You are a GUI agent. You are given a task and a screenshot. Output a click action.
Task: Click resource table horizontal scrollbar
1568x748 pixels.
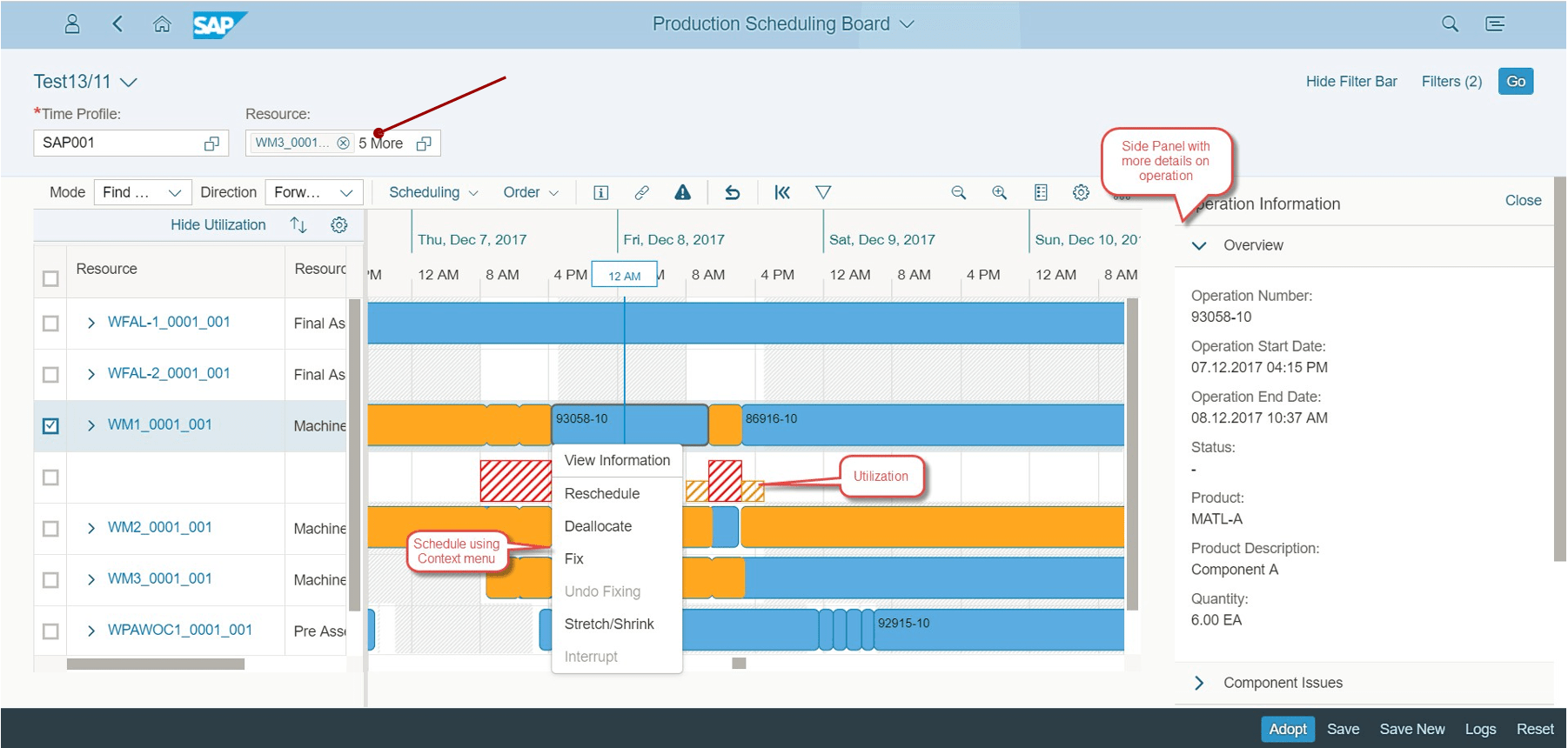[x=156, y=664]
